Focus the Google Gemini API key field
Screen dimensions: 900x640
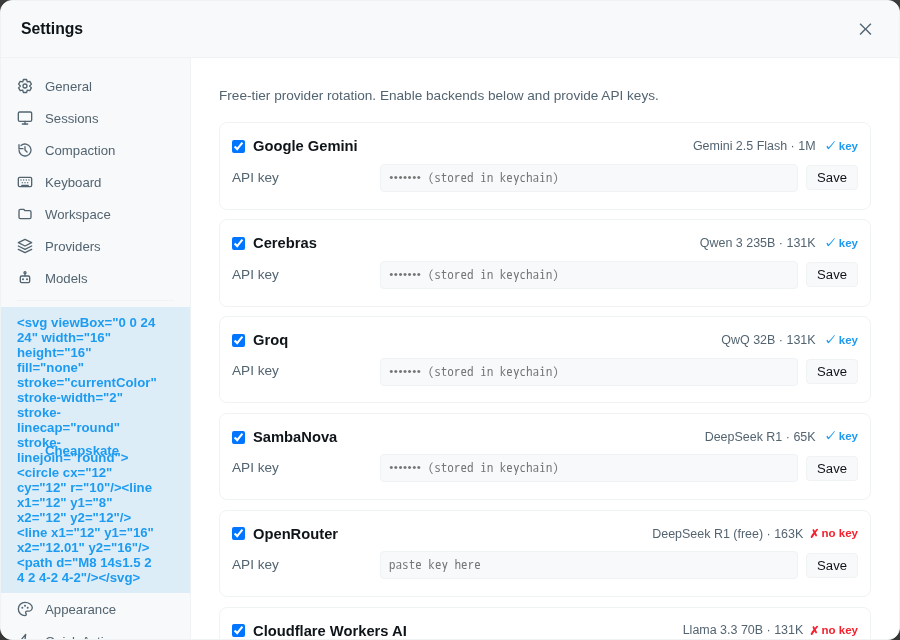click(588, 178)
